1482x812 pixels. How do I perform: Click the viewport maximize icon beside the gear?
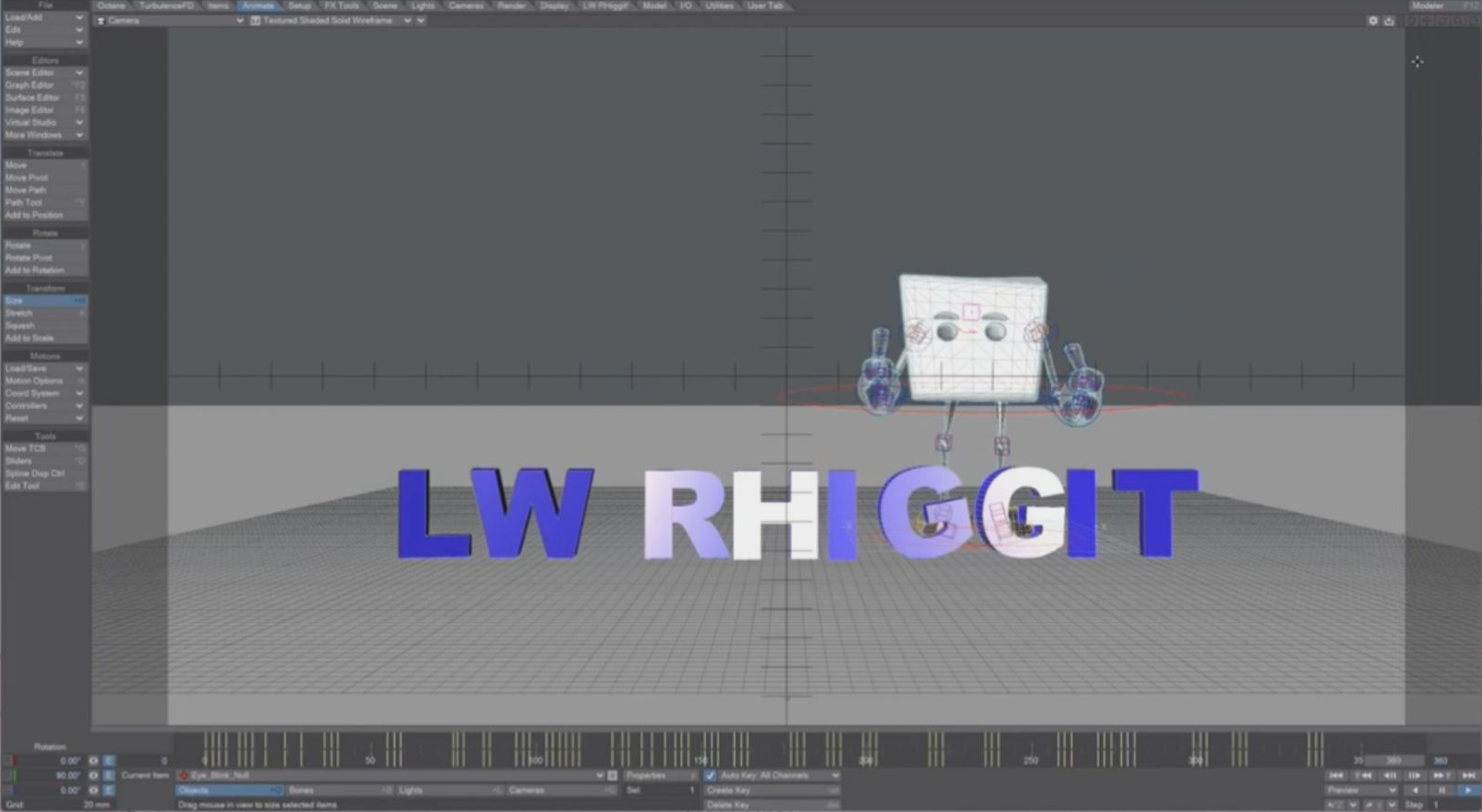pyautogui.click(x=1389, y=20)
